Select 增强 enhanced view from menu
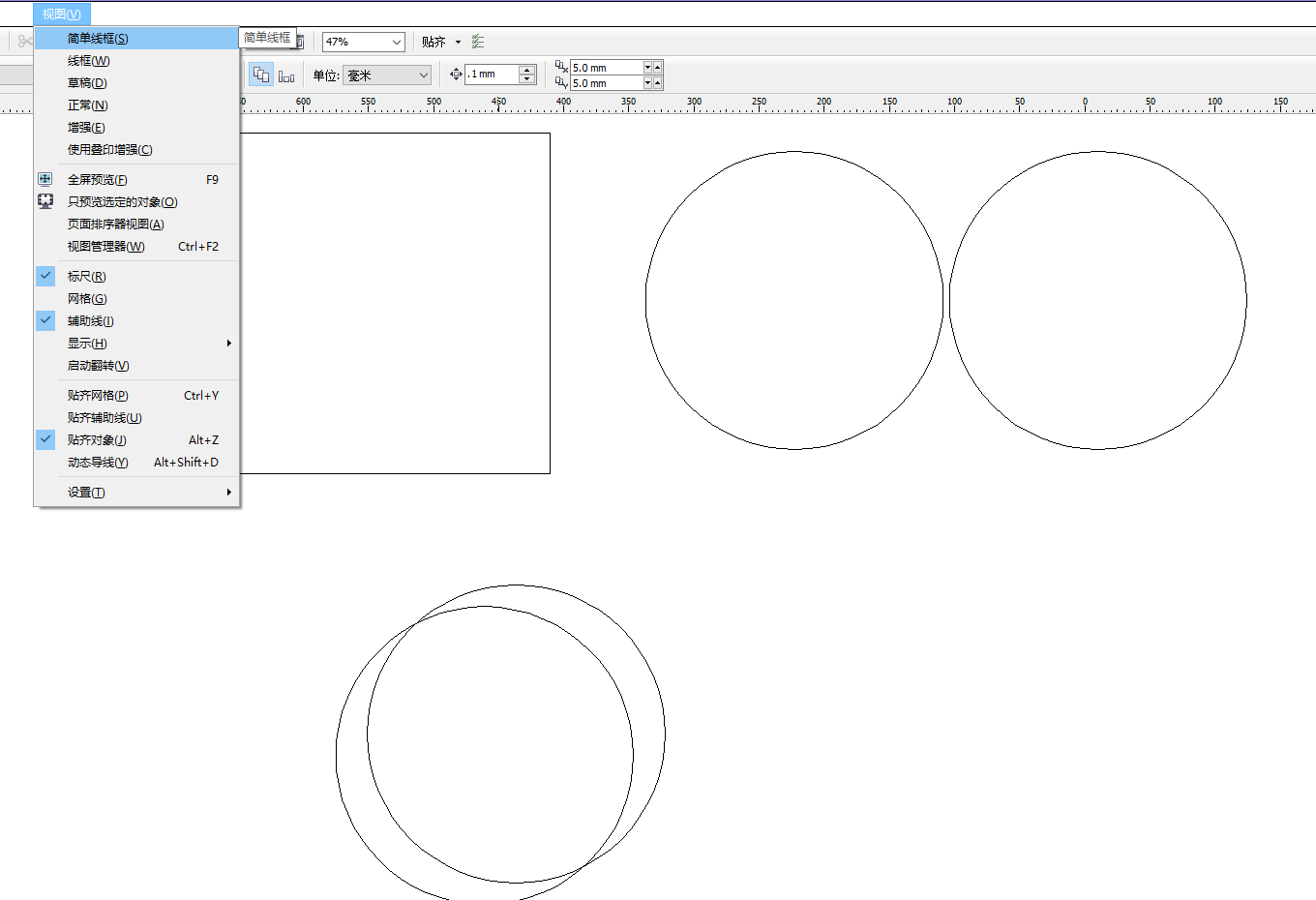Viewport: 1316px width, 900px height. click(x=86, y=127)
